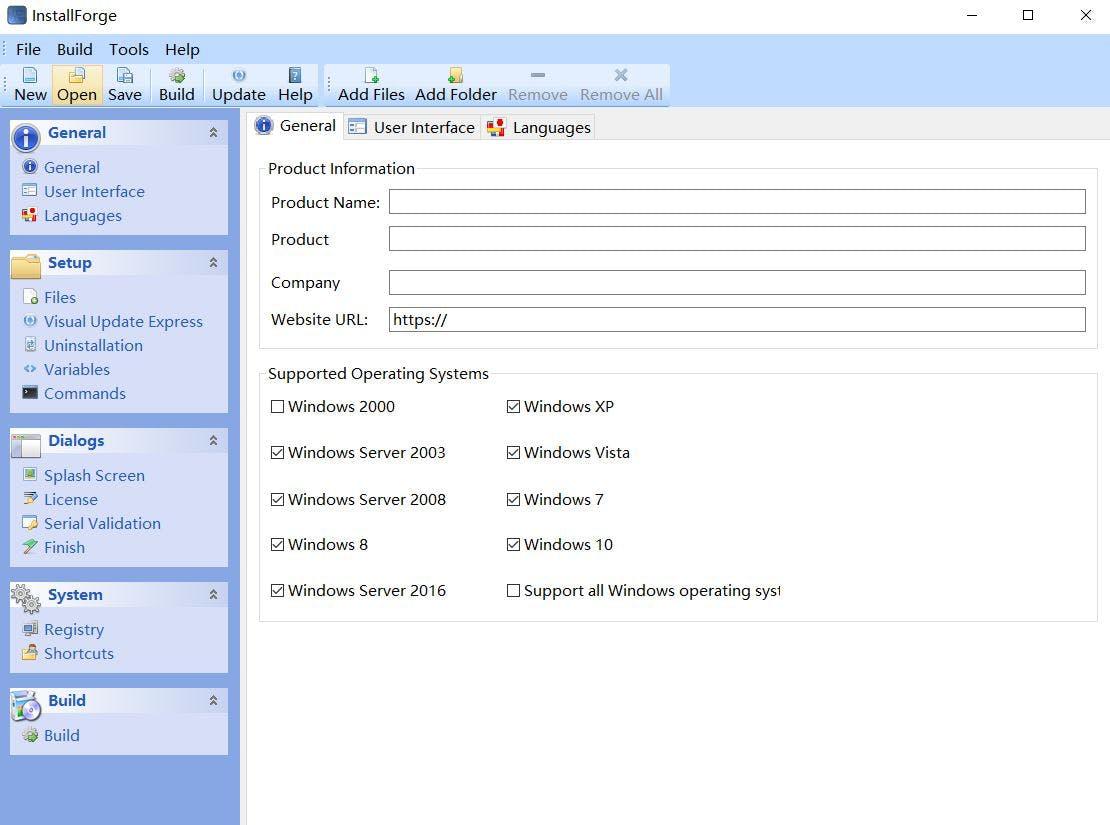This screenshot has width=1110, height=825.
Task: Click the System section header
Action: point(119,595)
